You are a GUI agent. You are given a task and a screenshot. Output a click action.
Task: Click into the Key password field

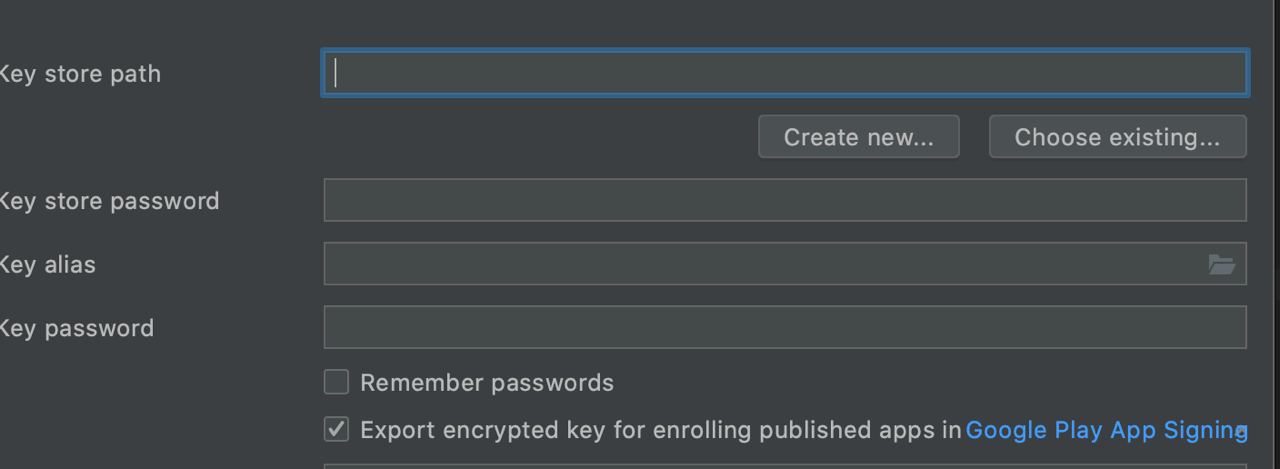(785, 327)
